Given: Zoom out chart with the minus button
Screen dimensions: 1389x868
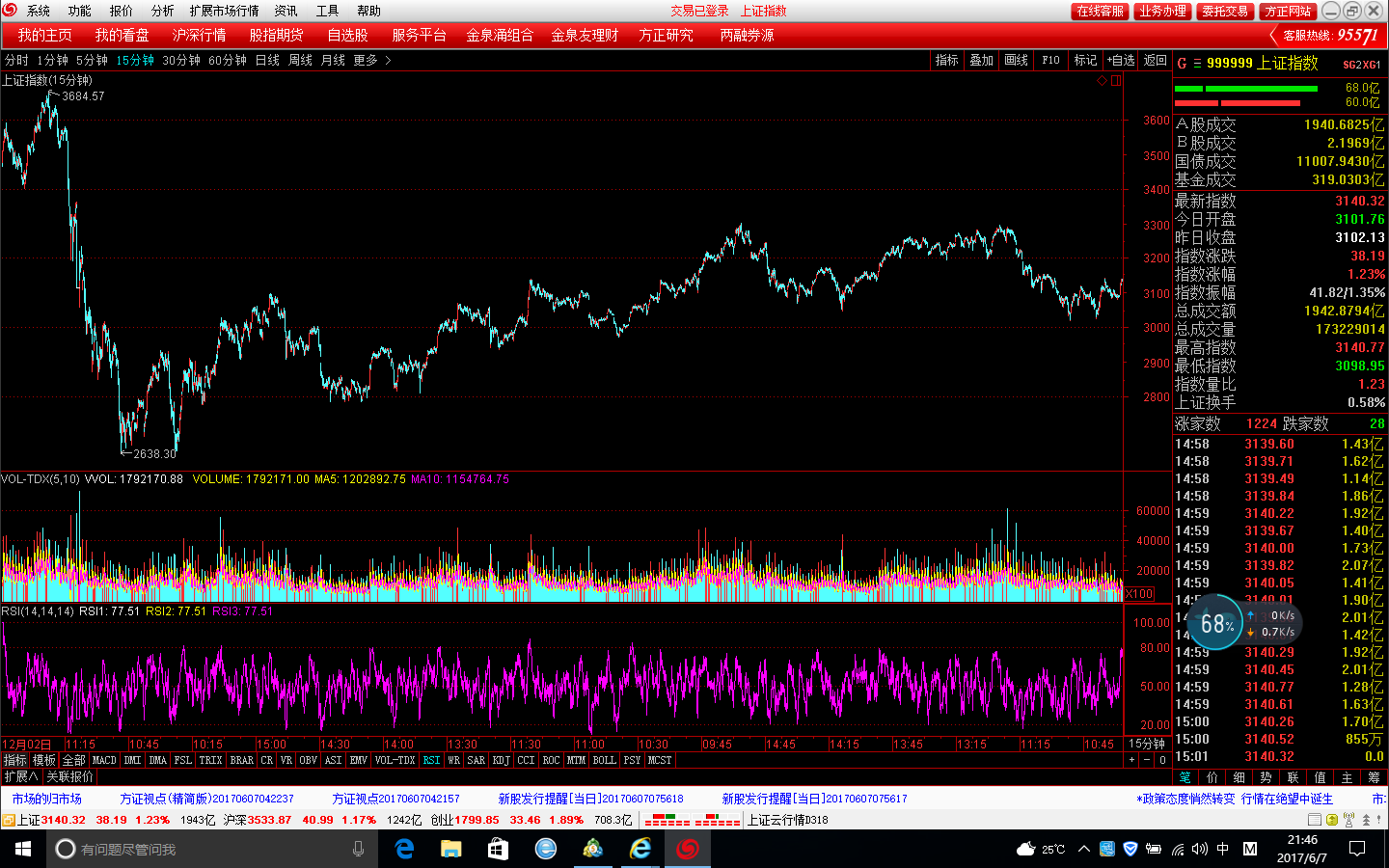Looking at the screenshot, I should (1147, 760).
